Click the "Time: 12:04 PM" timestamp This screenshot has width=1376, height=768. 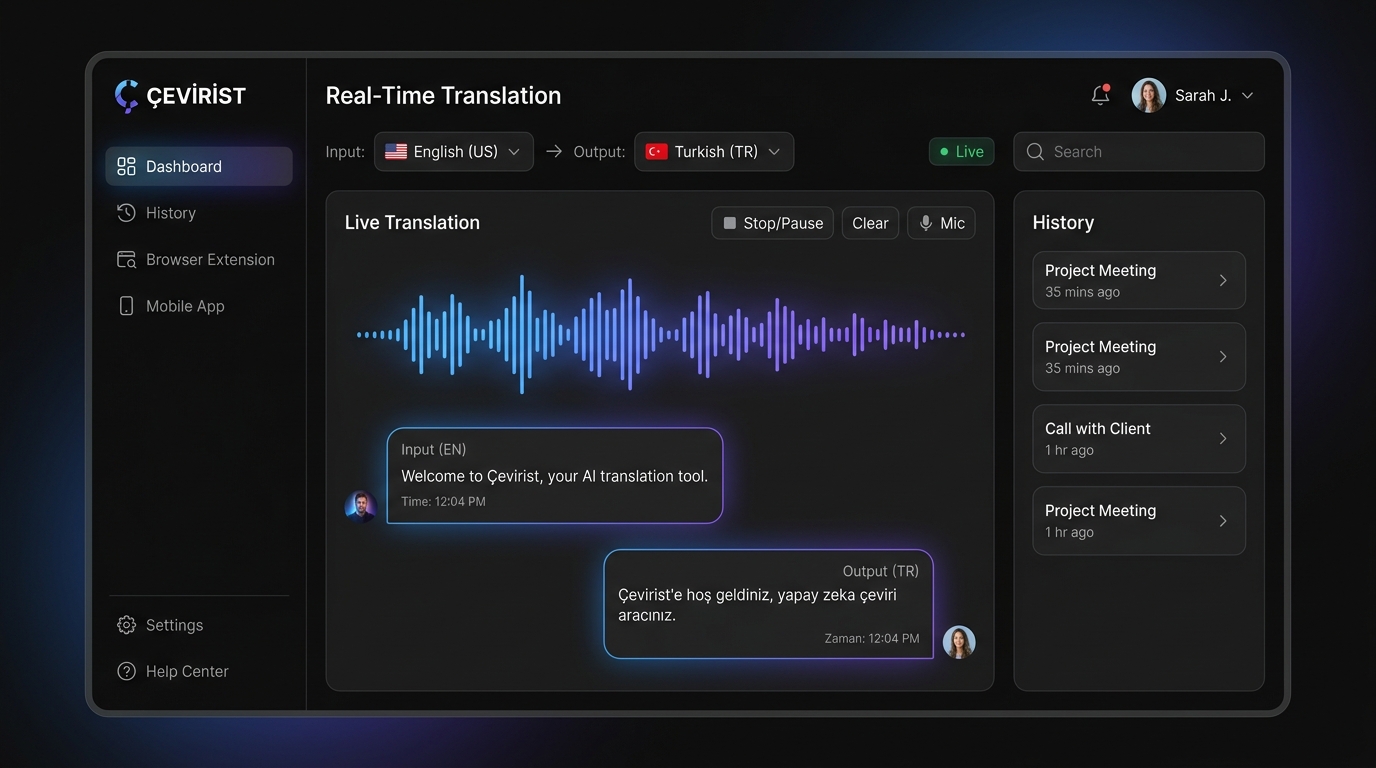pyautogui.click(x=443, y=502)
